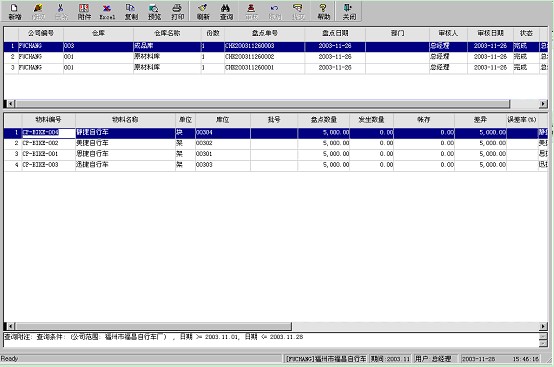
Task: Click the 复制 (Copy) toolbar icon
Action: (x=131, y=12)
